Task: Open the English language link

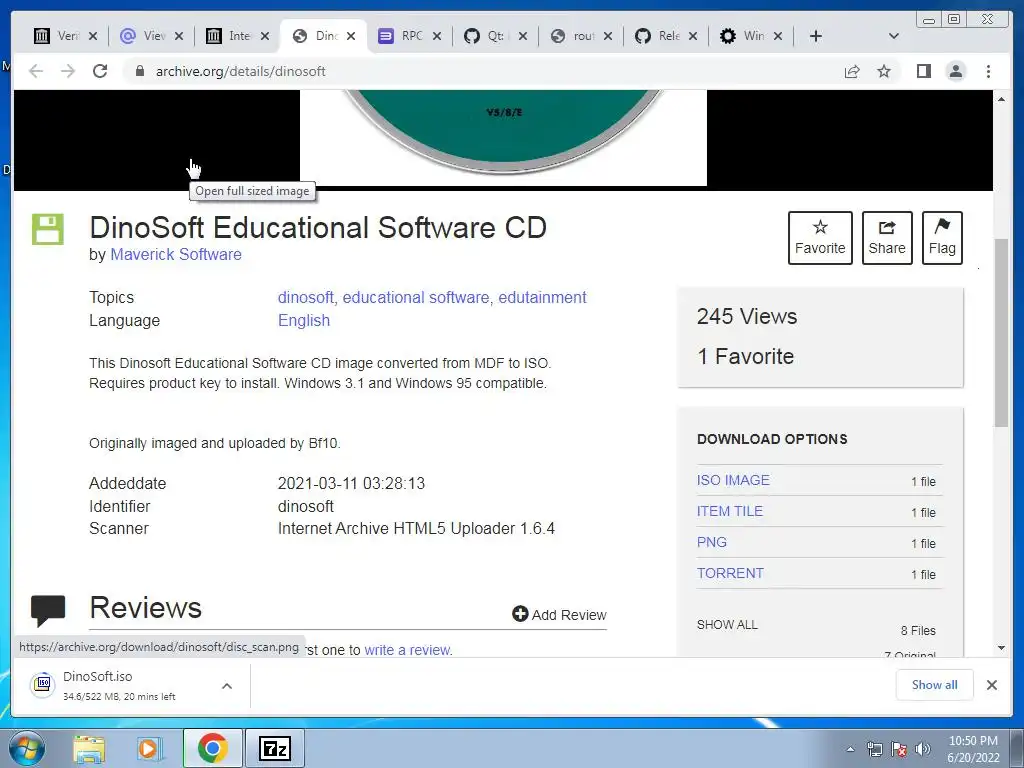Action: [x=304, y=321]
